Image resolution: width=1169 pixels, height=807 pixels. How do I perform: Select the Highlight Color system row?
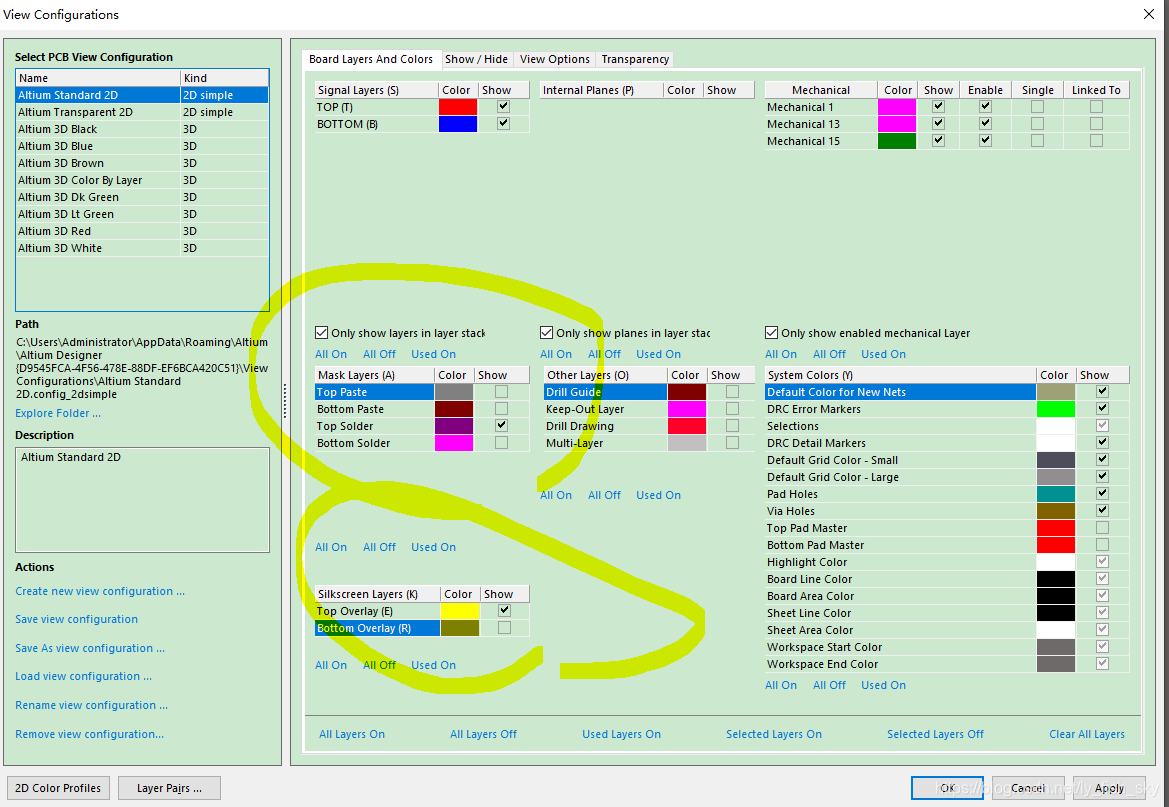pyautogui.click(x=947, y=562)
